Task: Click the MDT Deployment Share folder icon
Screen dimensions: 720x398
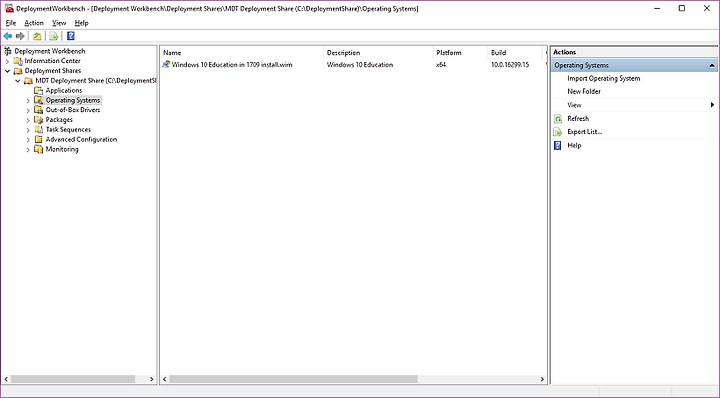Action: (x=28, y=81)
